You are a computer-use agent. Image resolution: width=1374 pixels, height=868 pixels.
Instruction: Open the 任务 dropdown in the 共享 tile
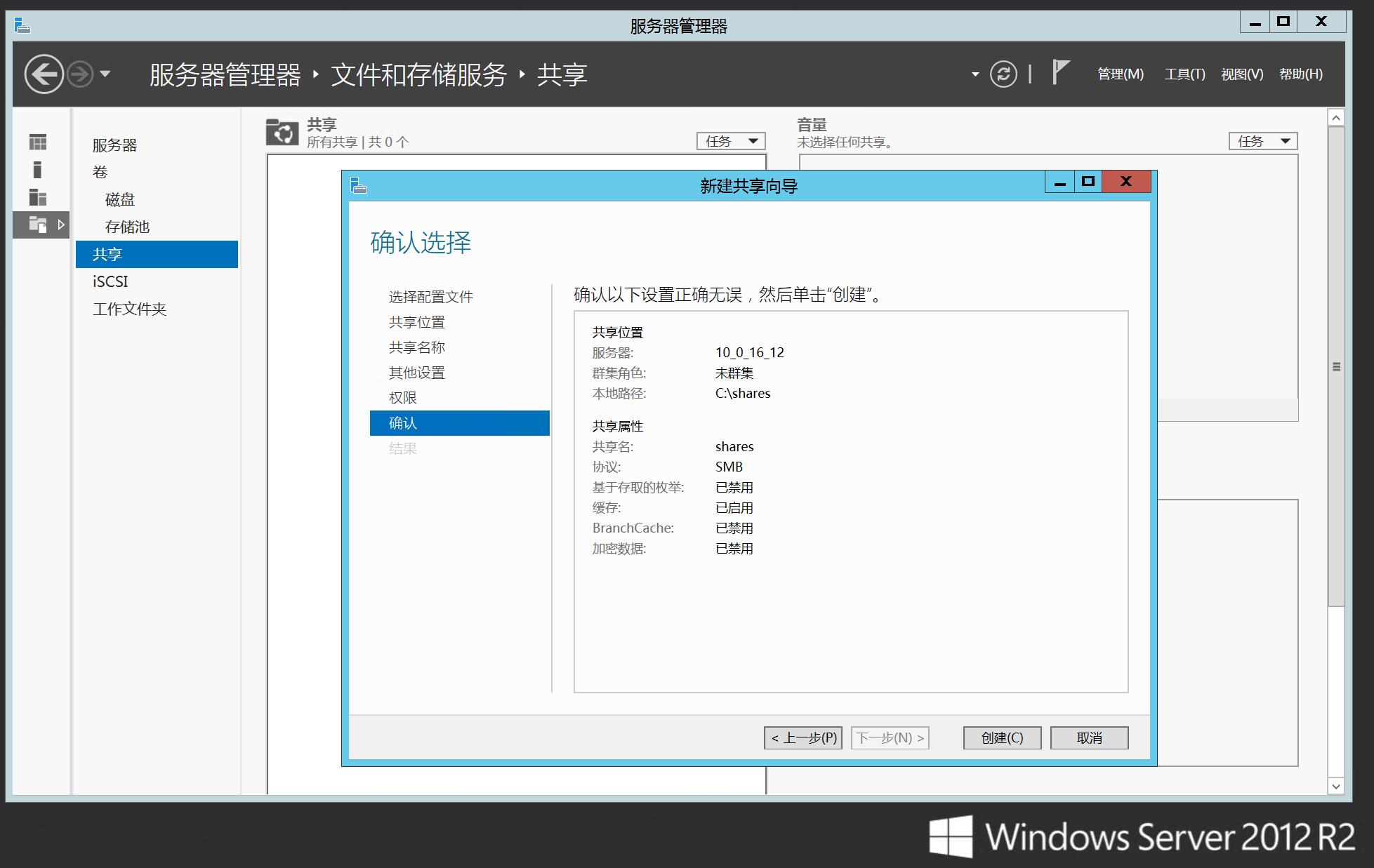(x=730, y=141)
